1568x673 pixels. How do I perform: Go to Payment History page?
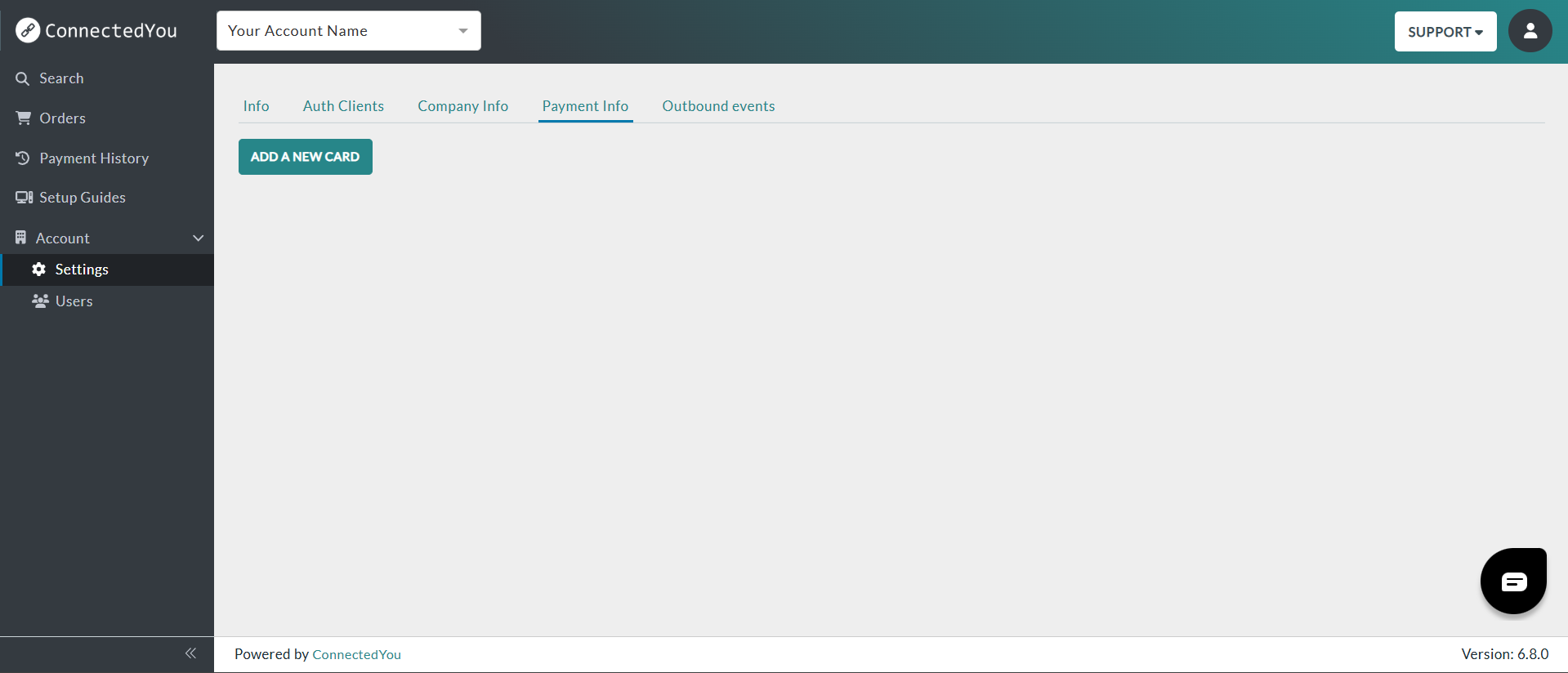pos(94,158)
